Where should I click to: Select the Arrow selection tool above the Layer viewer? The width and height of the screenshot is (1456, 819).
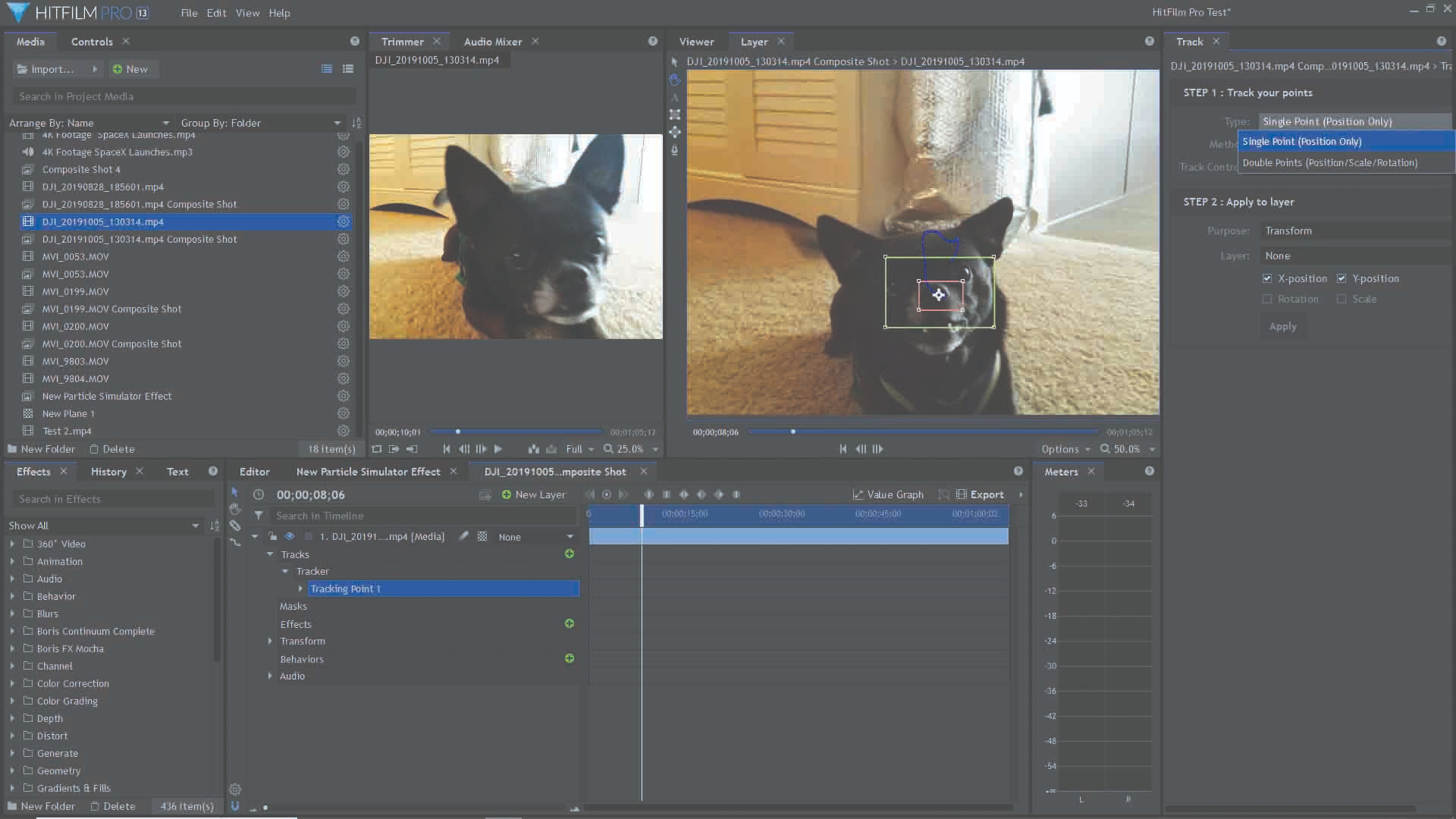[674, 61]
